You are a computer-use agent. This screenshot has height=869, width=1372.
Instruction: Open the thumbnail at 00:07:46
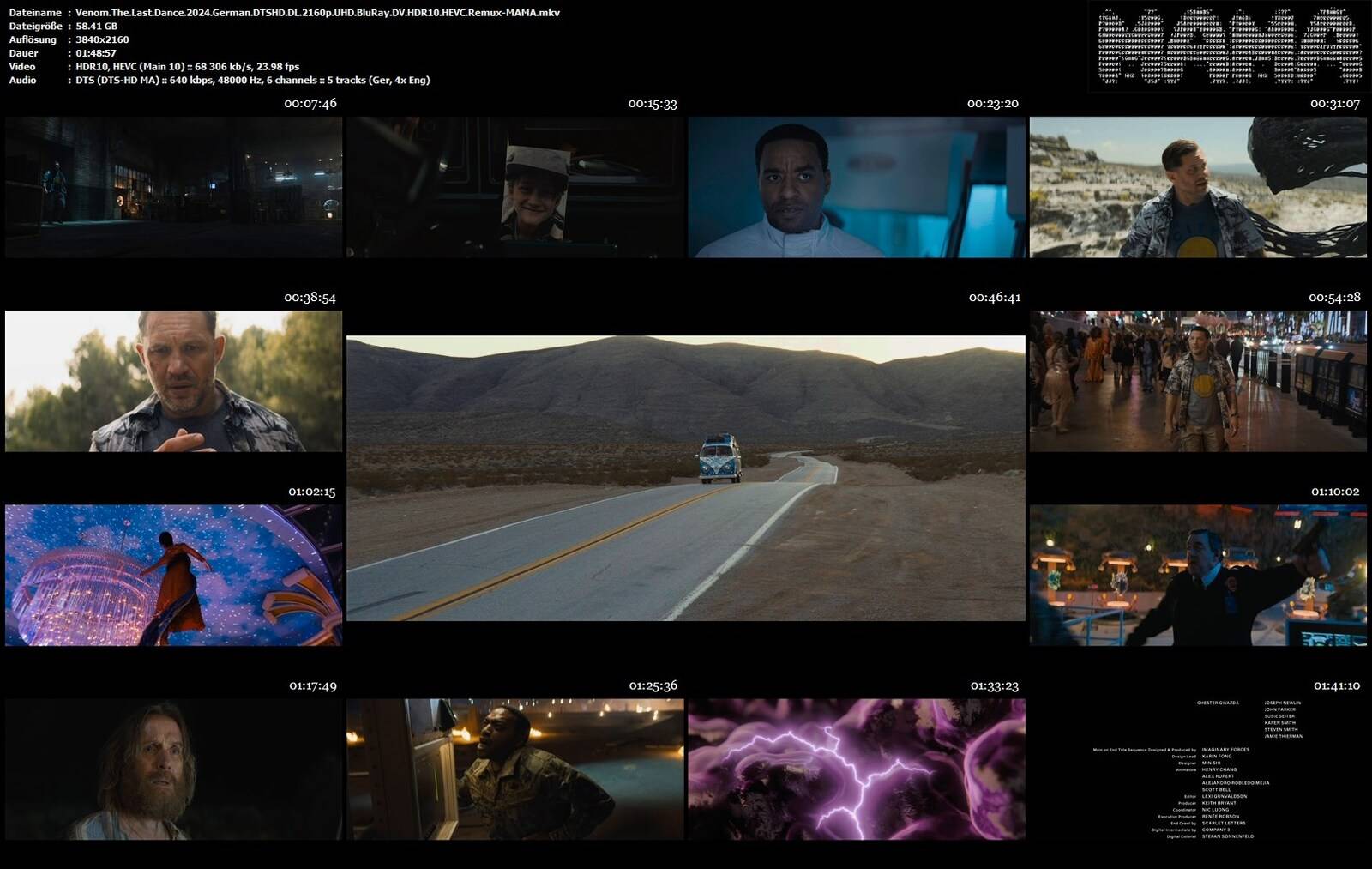click(x=173, y=187)
